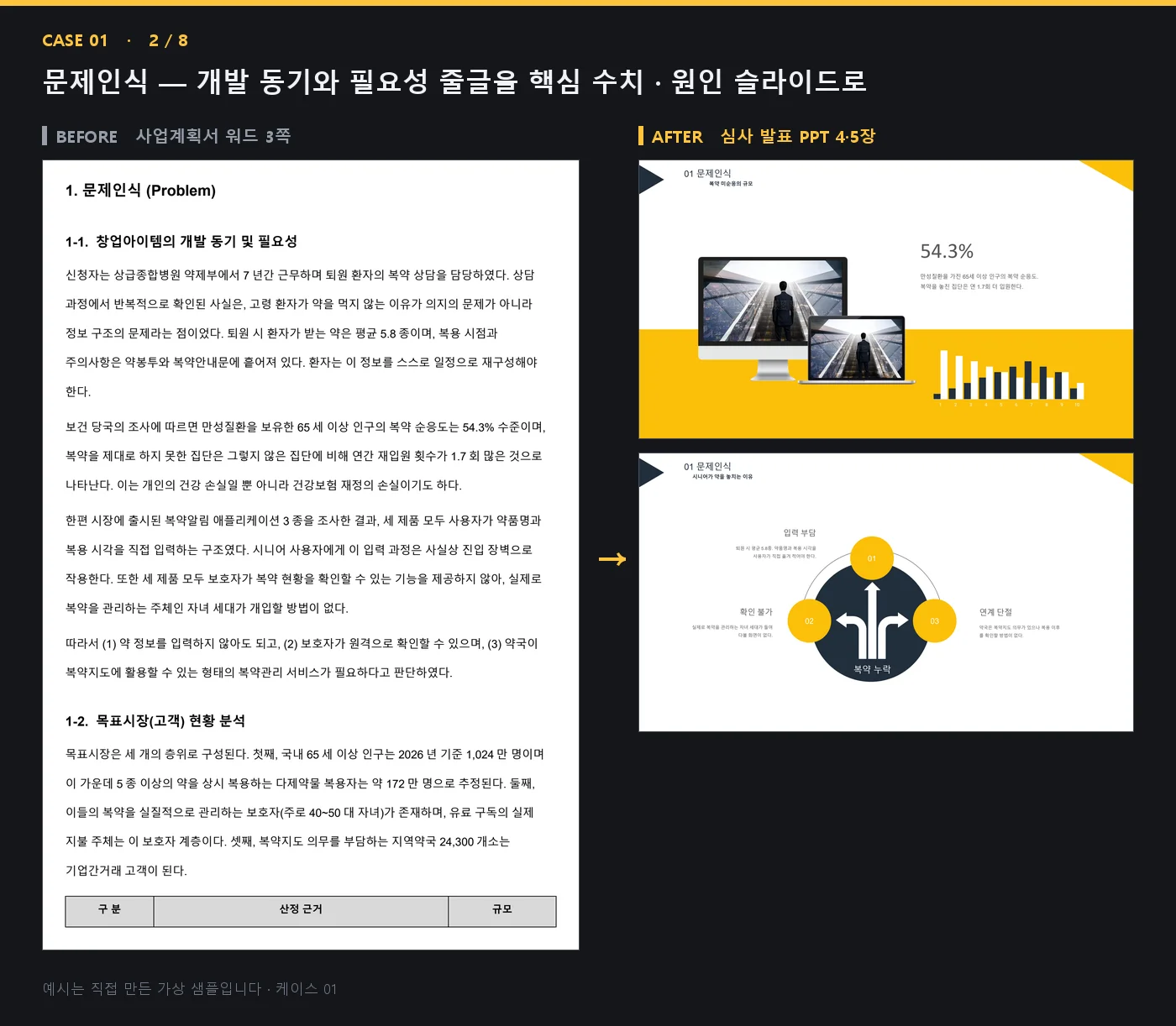Click the paragraph starting '보건 당국의 조사에 따르면'
Screen dimensions: 1176x1026
[306, 456]
